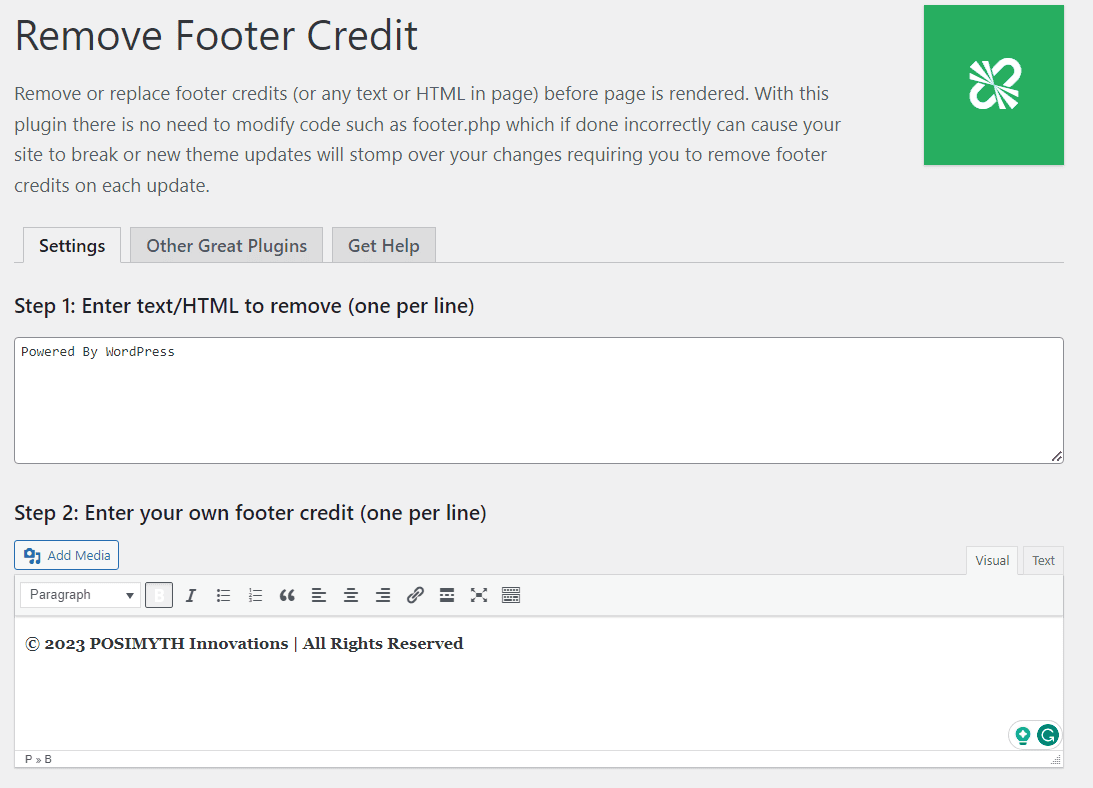
Task: Open the Other Great Plugins tab
Action: (x=226, y=245)
